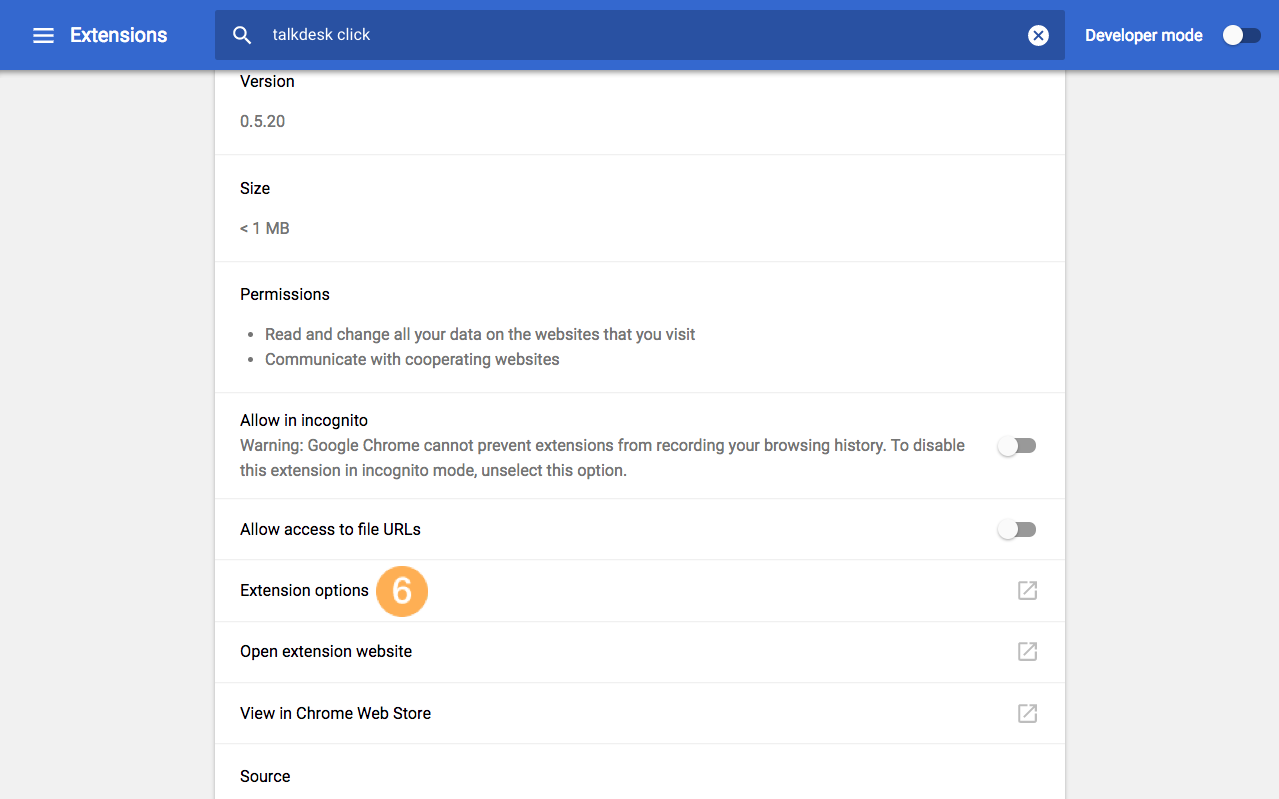Click the Version heading

pos(267,81)
